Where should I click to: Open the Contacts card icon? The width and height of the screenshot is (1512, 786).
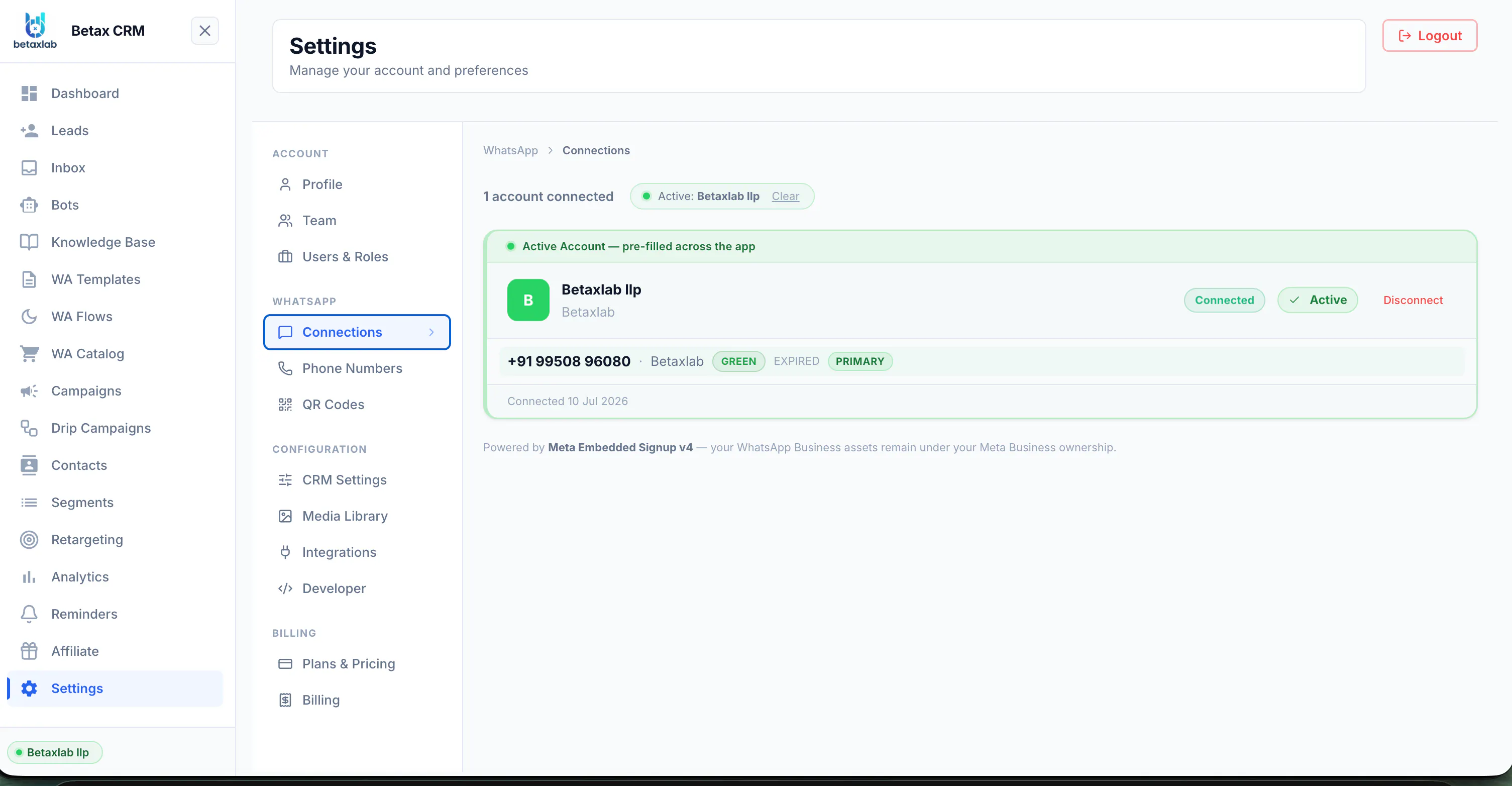tap(29, 465)
